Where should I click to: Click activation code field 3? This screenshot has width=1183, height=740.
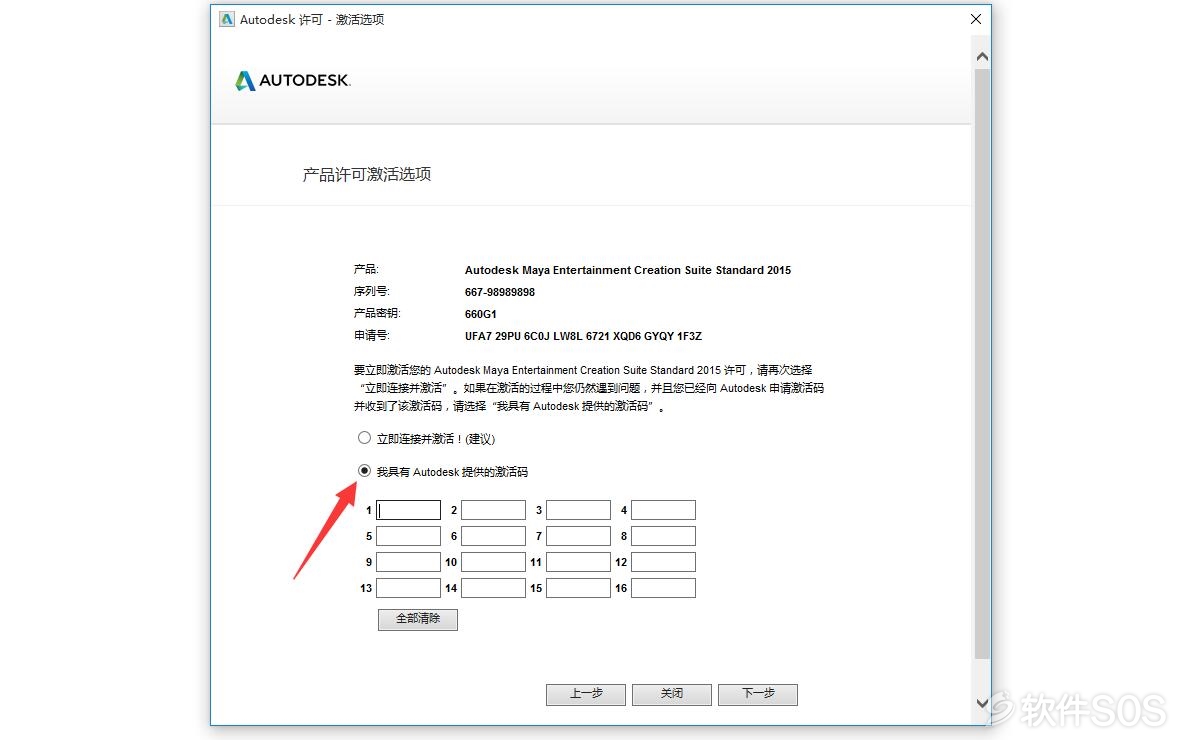579,510
